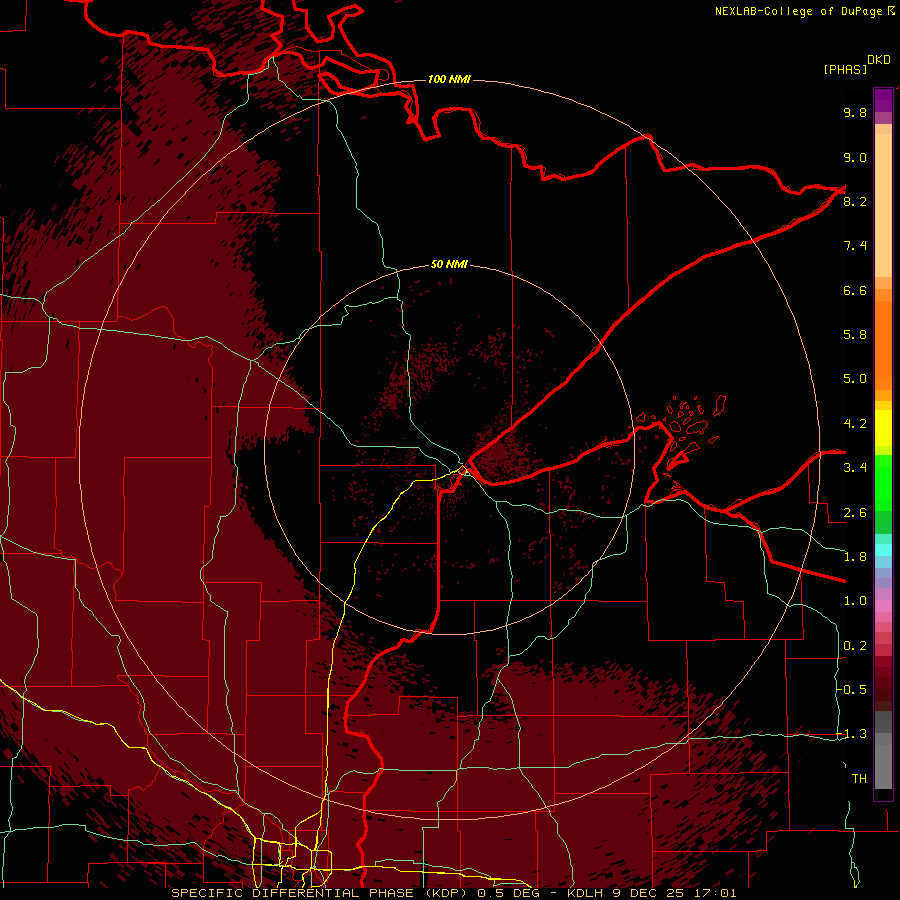
Task: Pick the pink band beside the 1.0 value
Action: tap(883, 606)
